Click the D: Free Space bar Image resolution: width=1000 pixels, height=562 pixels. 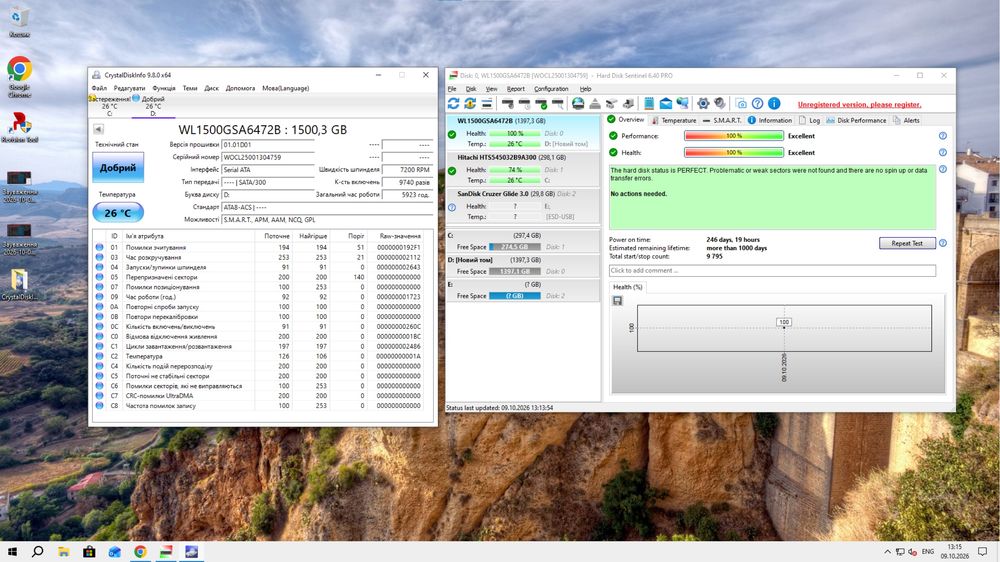coord(515,271)
